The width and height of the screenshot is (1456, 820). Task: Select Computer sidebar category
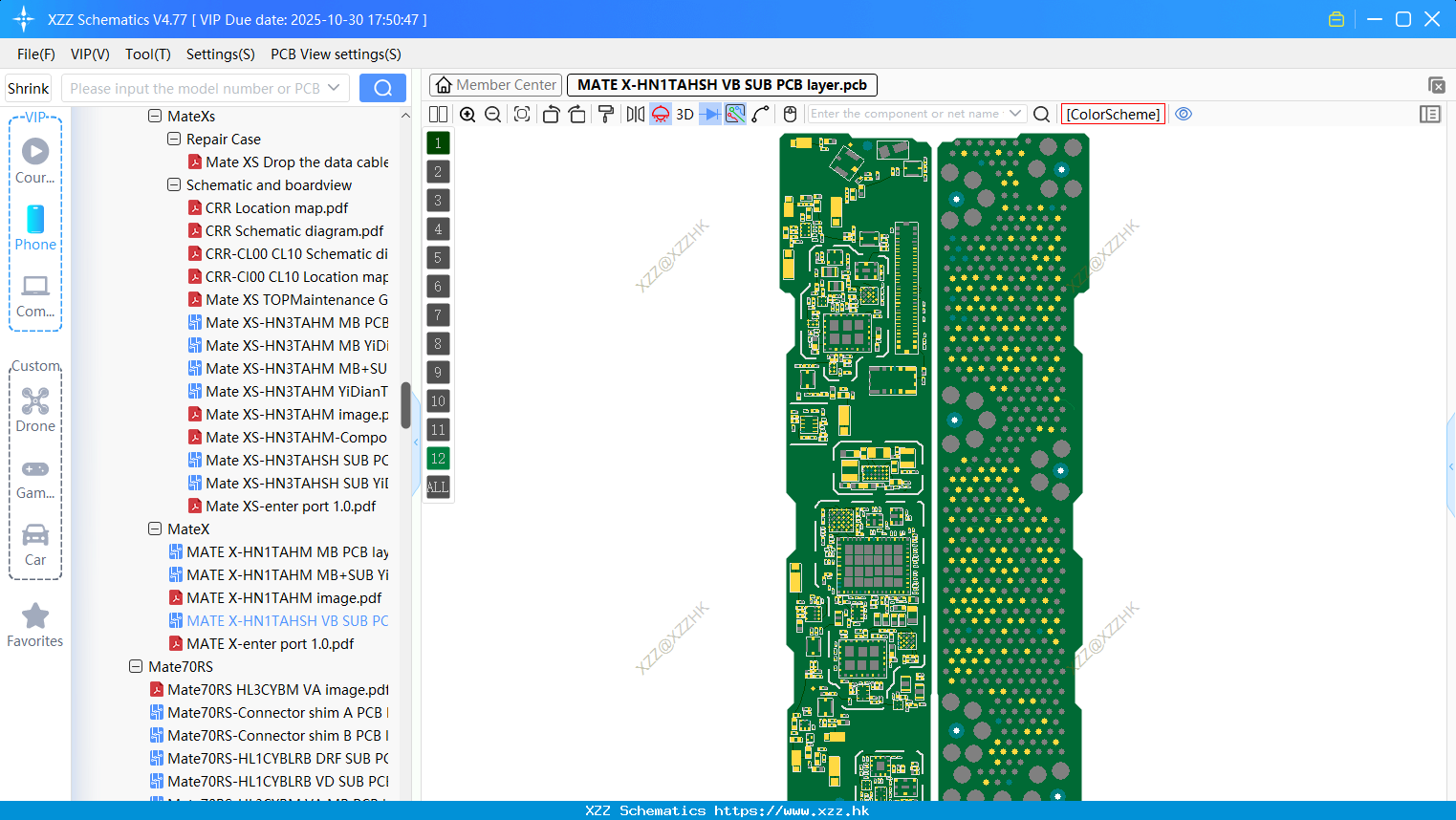tap(35, 295)
